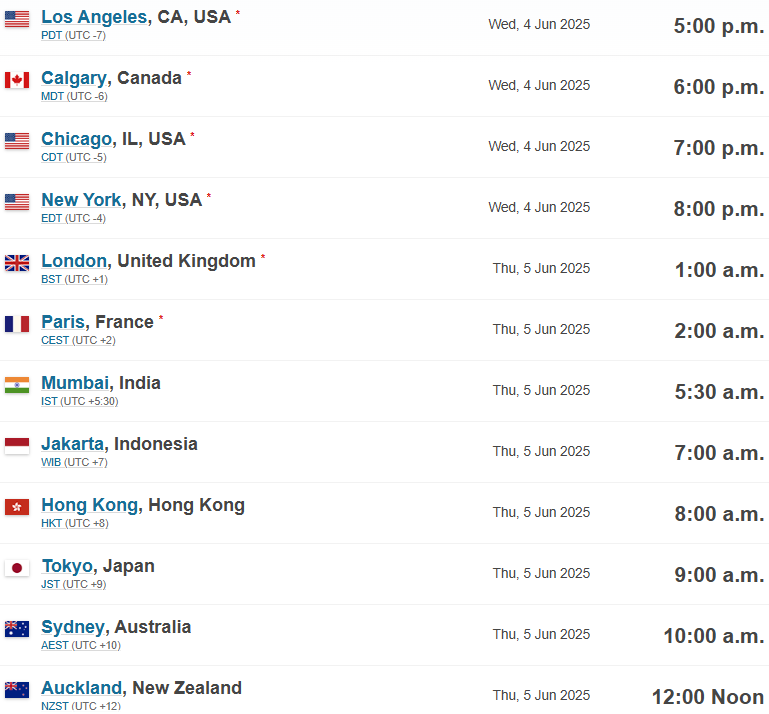
Task: Follow the Mumbai city link
Action: (75, 383)
